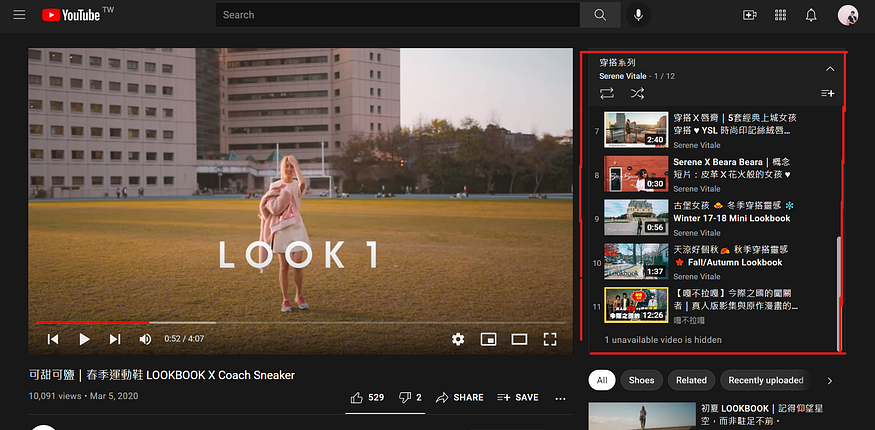
Task: Click in the Search input field
Action: pyautogui.click(x=397, y=15)
